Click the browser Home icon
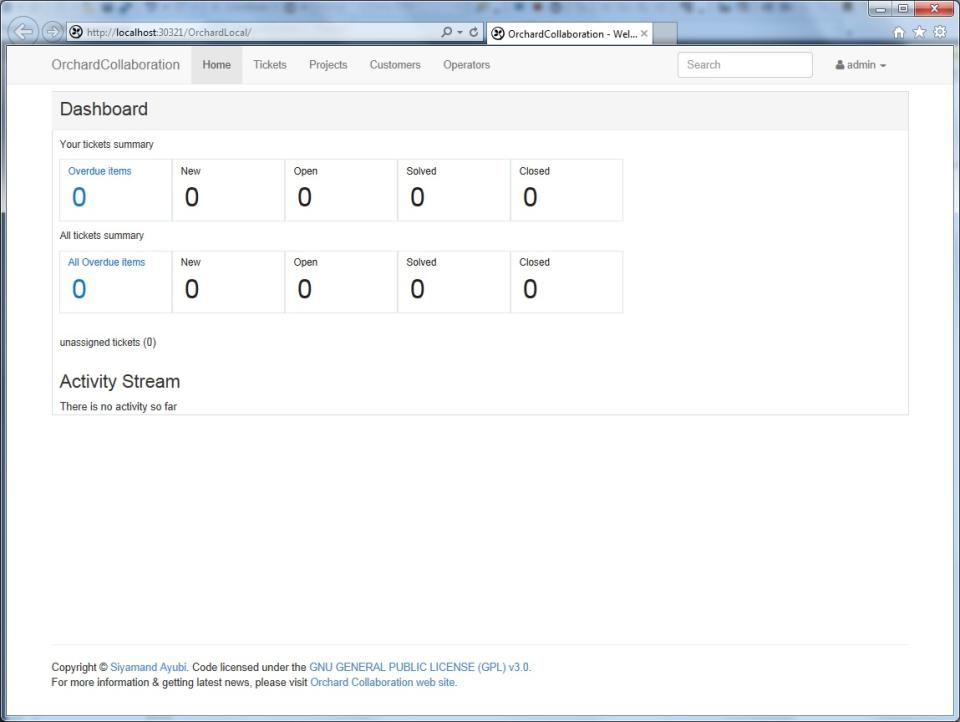960x722 pixels. point(898,32)
